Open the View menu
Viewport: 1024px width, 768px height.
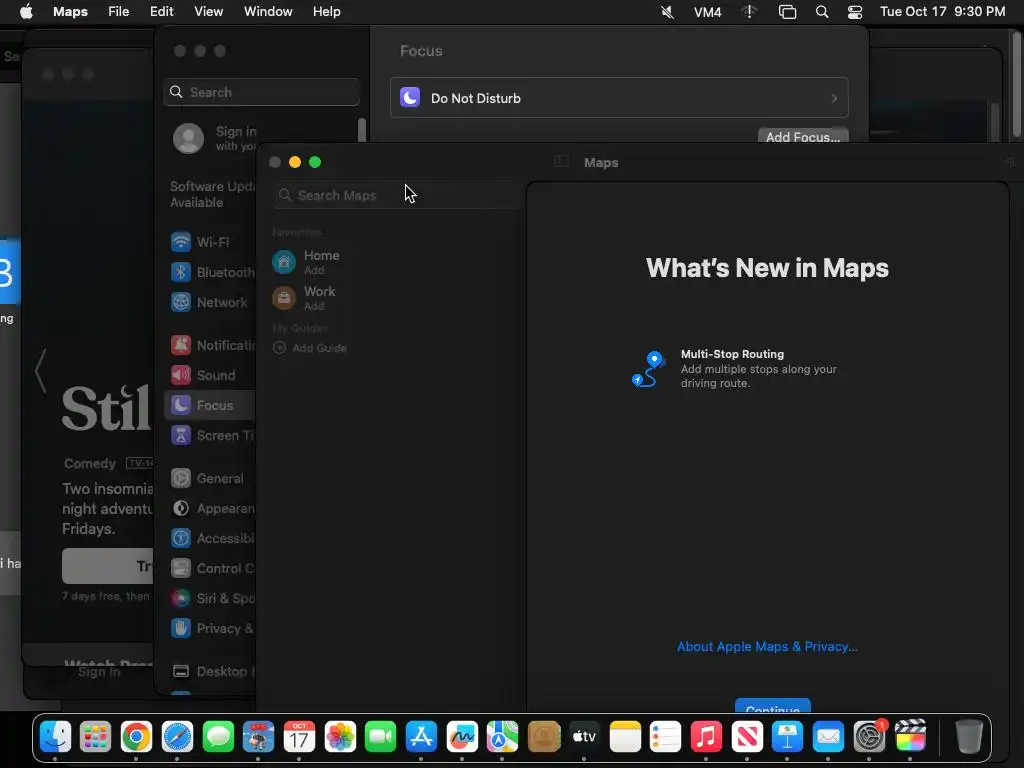click(208, 12)
